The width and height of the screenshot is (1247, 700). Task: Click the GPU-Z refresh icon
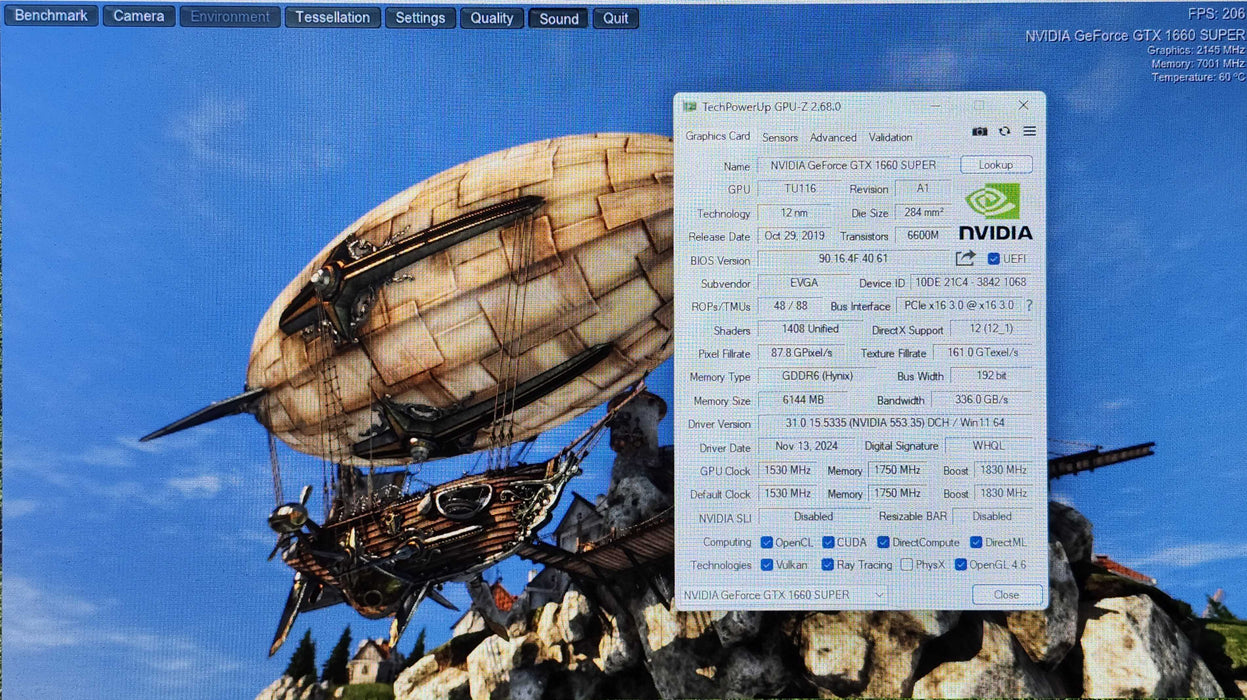click(1005, 132)
